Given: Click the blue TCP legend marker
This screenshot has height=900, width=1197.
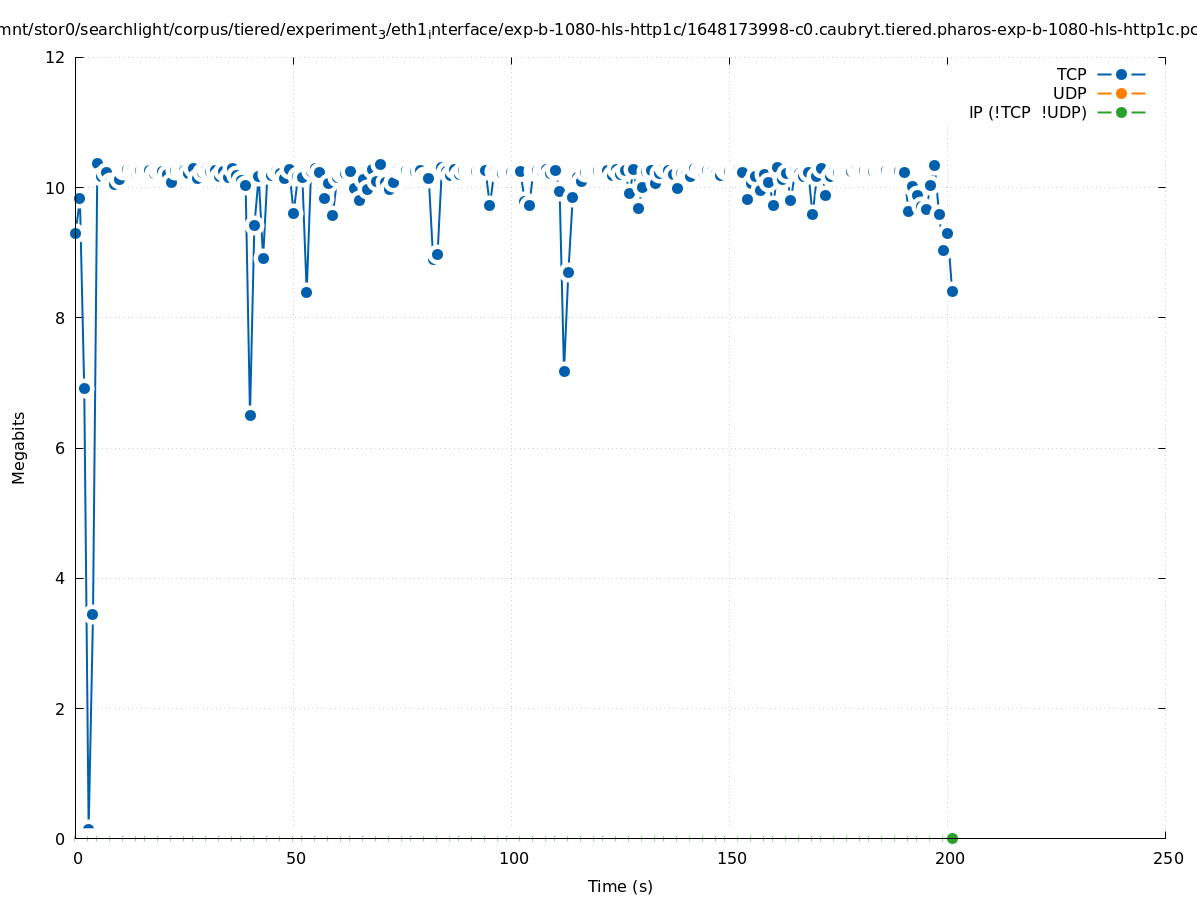Looking at the screenshot, I should coord(1121,75).
